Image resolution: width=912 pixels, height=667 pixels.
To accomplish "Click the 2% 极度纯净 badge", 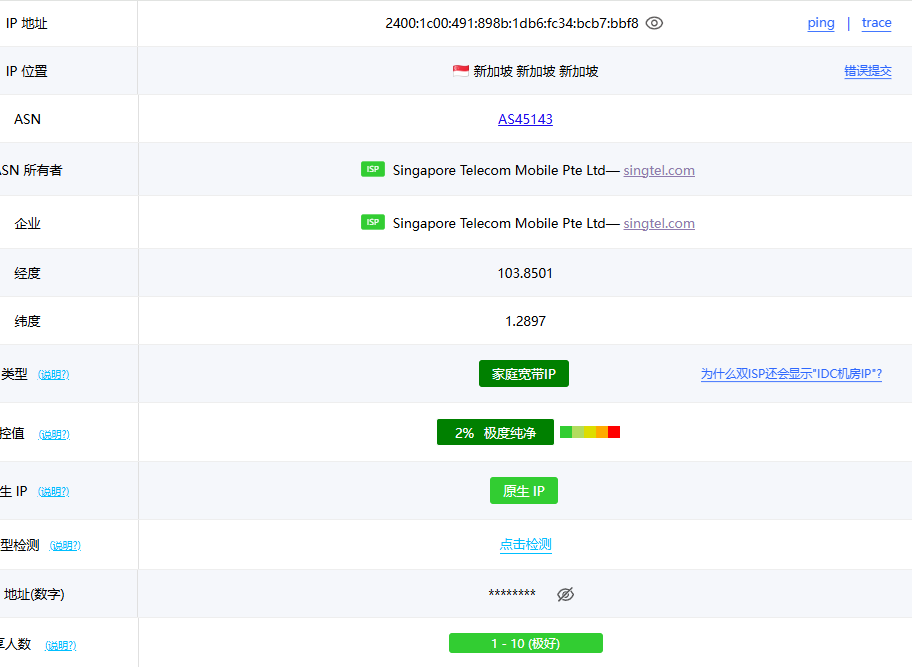I will (x=495, y=432).
